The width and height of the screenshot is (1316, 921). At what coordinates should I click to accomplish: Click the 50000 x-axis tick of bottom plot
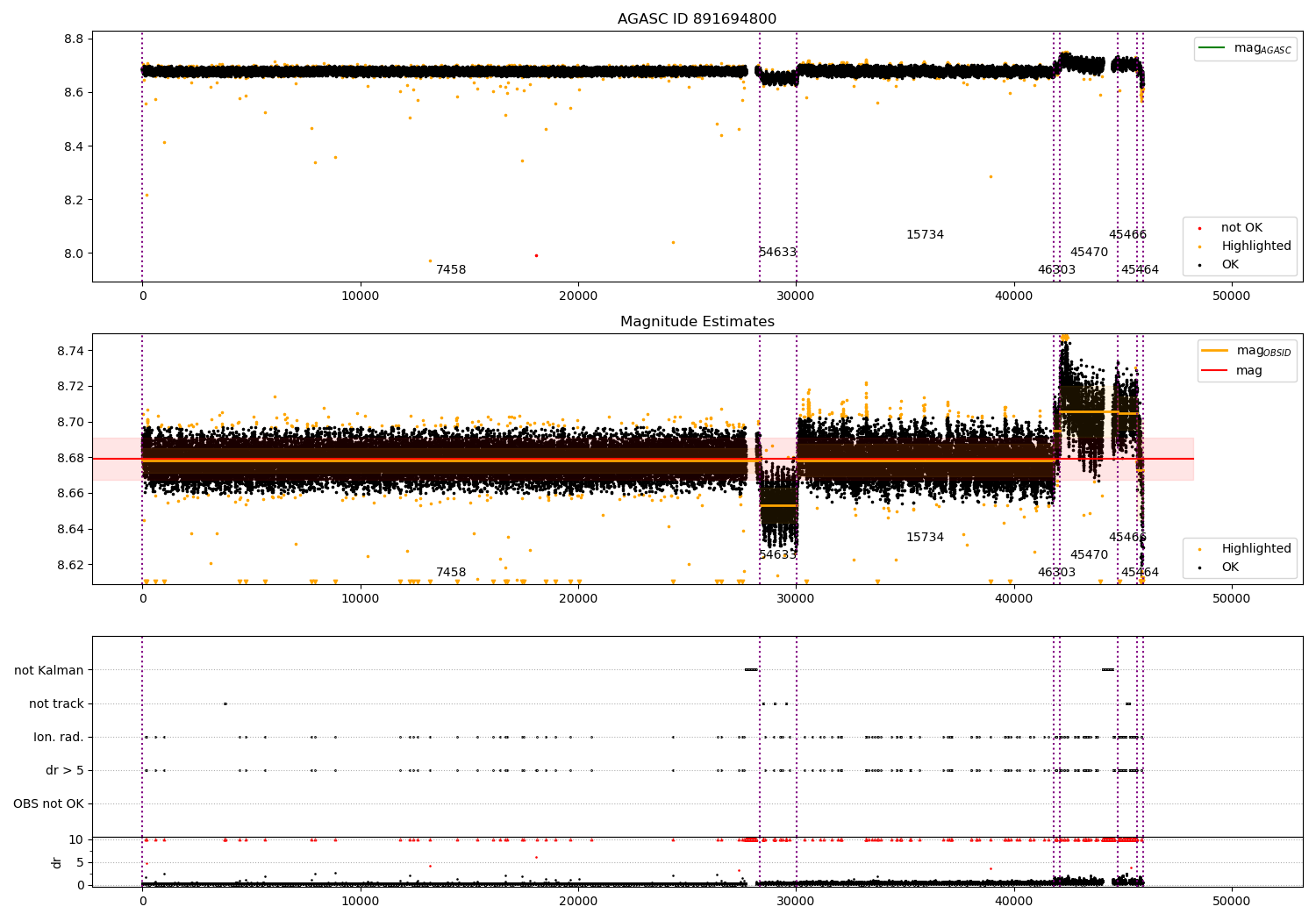[1231, 901]
